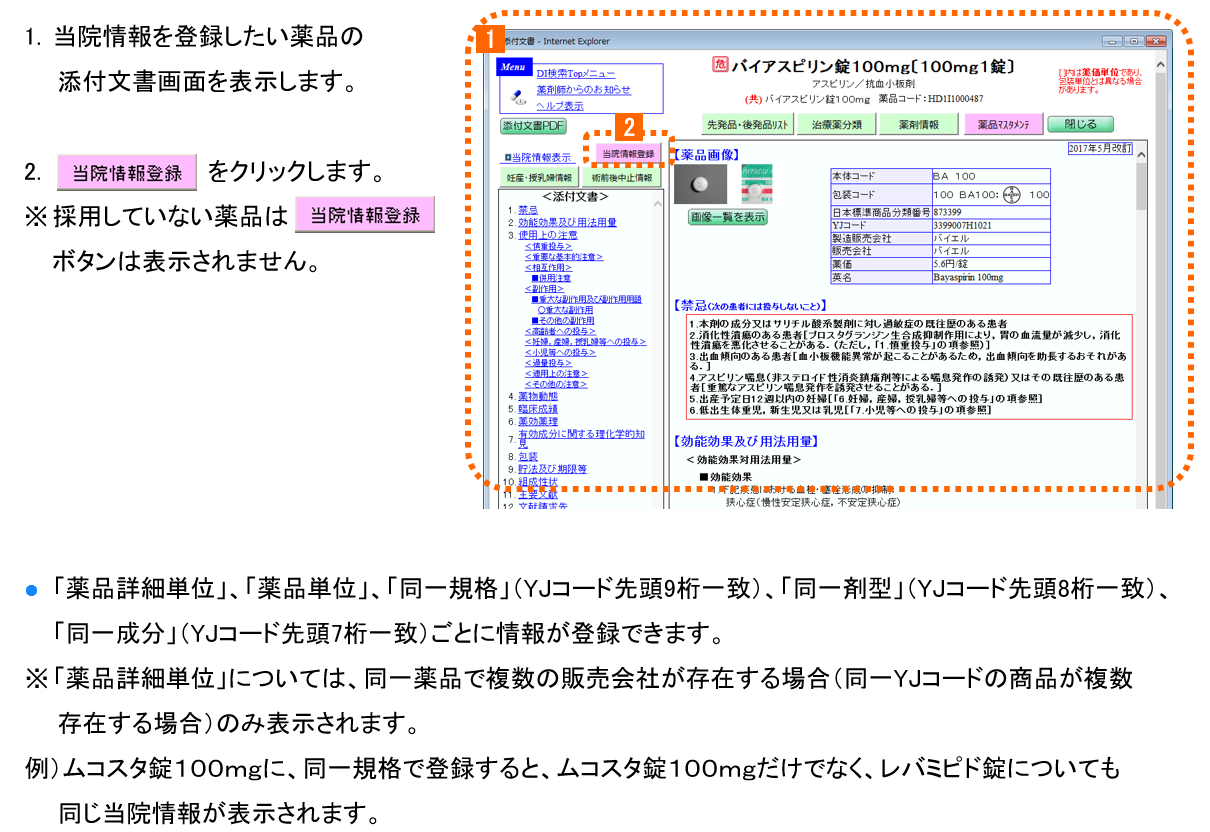The image size is (1210, 832).
Task: Open the 薬剤情報 tab button
Action: [918, 125]
